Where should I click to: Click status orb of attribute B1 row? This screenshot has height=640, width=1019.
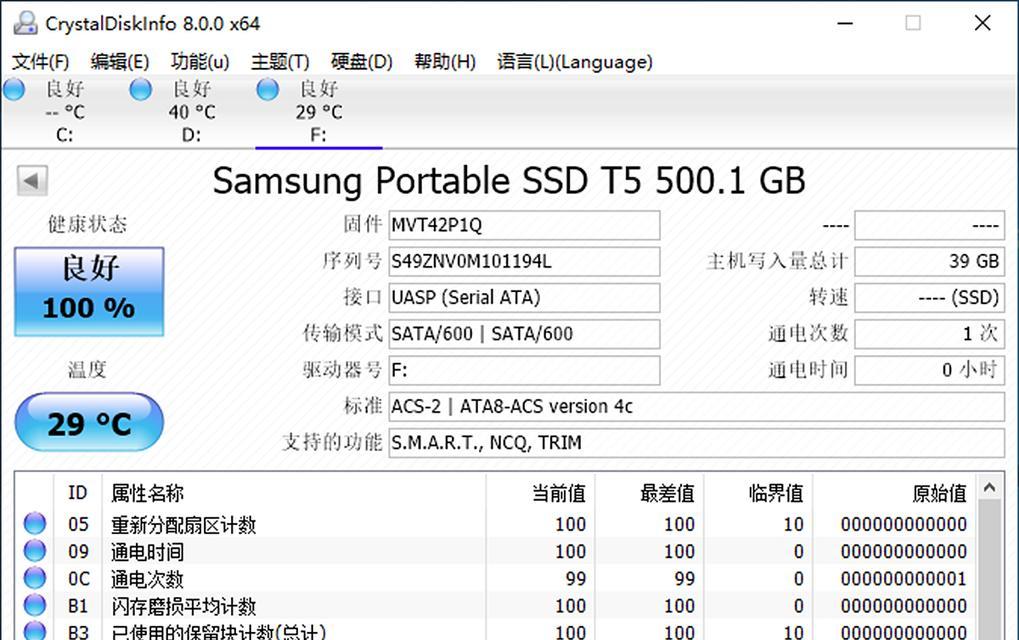[34, 606]
